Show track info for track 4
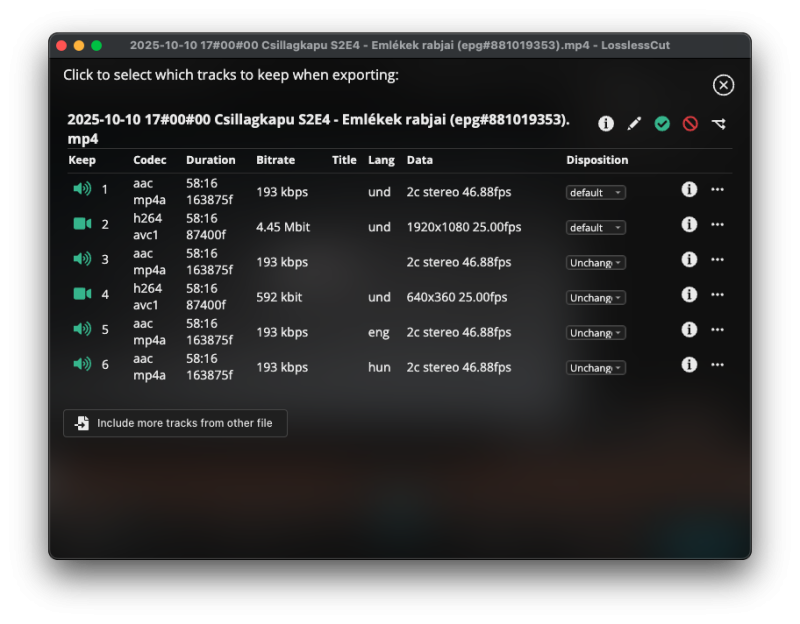Viewport: 800px width, 624px height. click(x=689, y=294)
